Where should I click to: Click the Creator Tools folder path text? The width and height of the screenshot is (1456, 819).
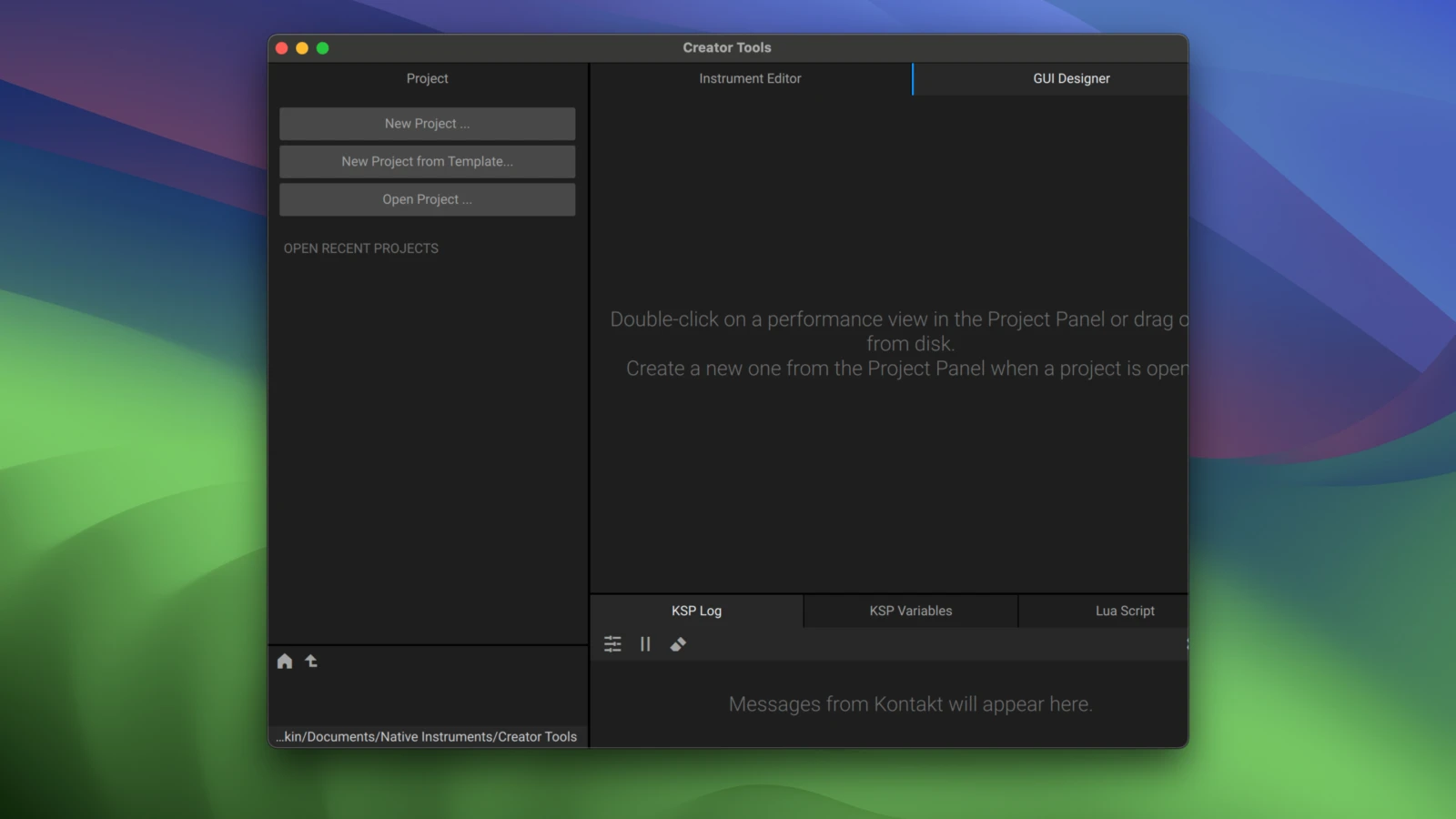coord(427,737)
